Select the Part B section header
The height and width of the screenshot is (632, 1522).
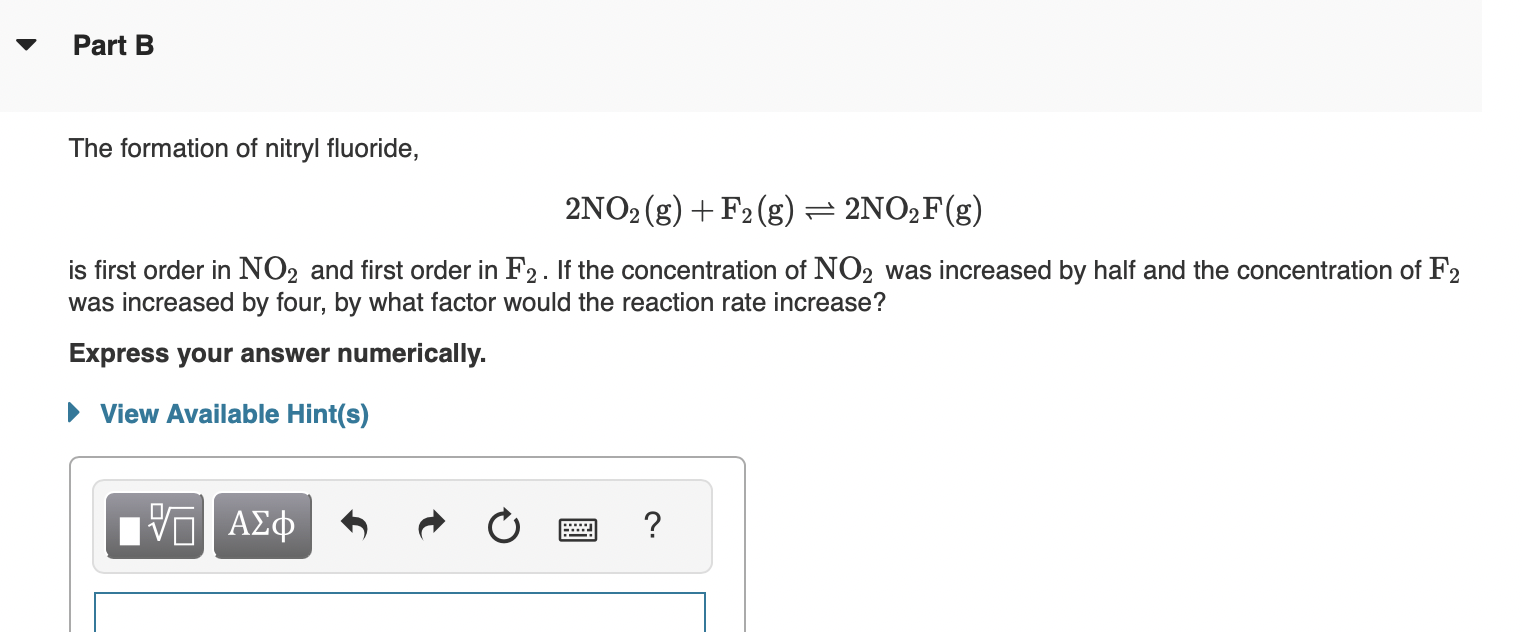pyautogui.click(x=113, y=45)
